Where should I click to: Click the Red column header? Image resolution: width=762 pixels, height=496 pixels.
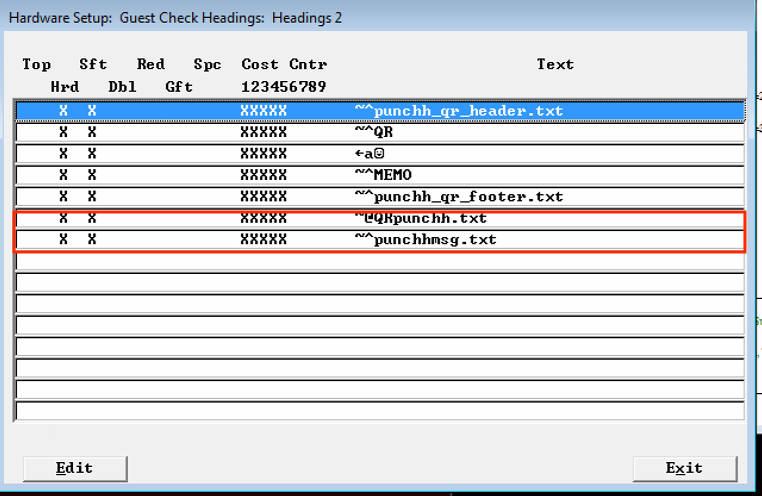click(x=151, y=64)
